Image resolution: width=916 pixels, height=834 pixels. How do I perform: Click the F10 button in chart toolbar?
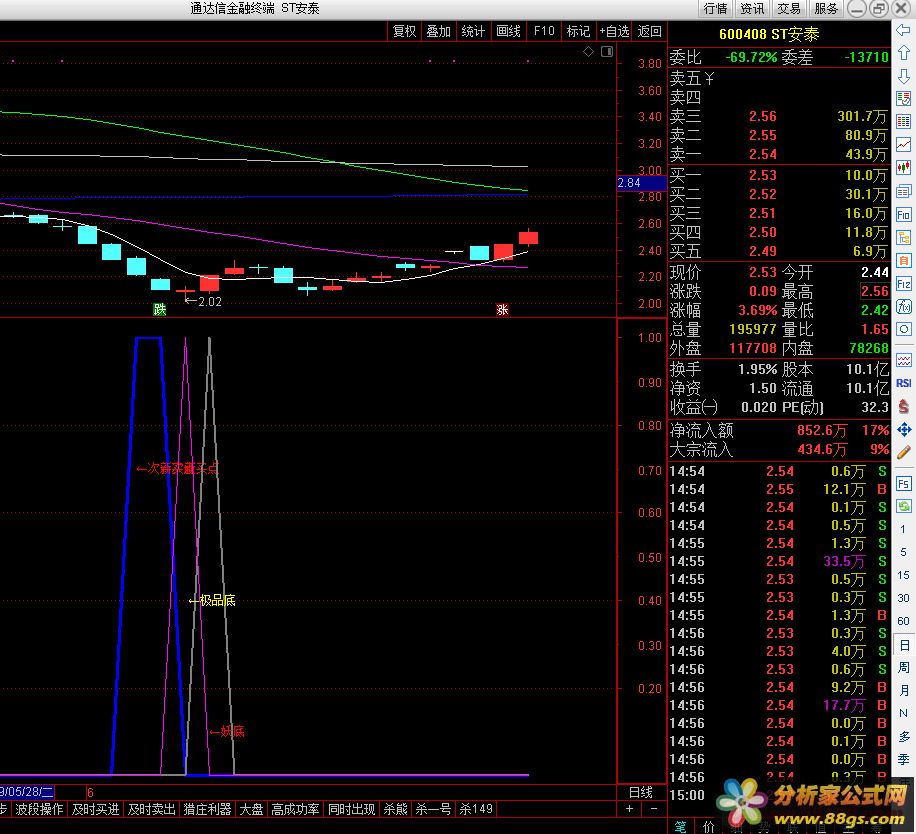(544, 31)
